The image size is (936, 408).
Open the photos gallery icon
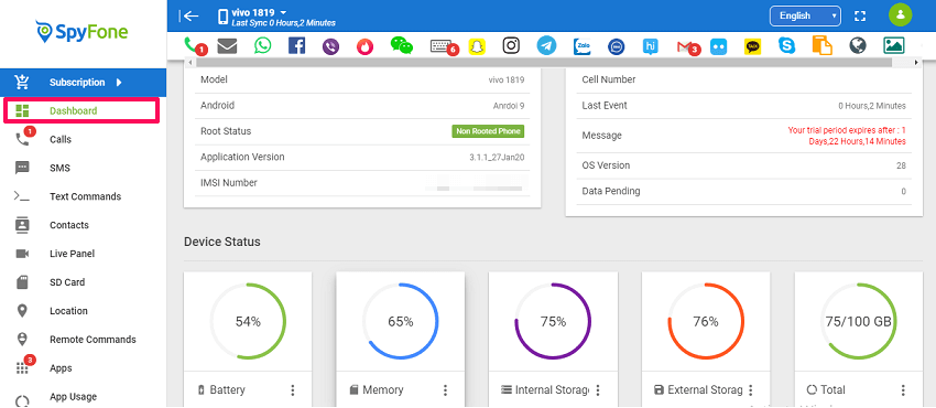coord(894,45)
